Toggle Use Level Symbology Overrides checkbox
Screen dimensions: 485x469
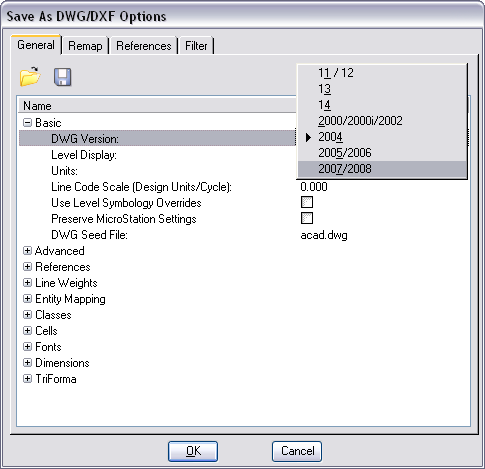[307, 202]
